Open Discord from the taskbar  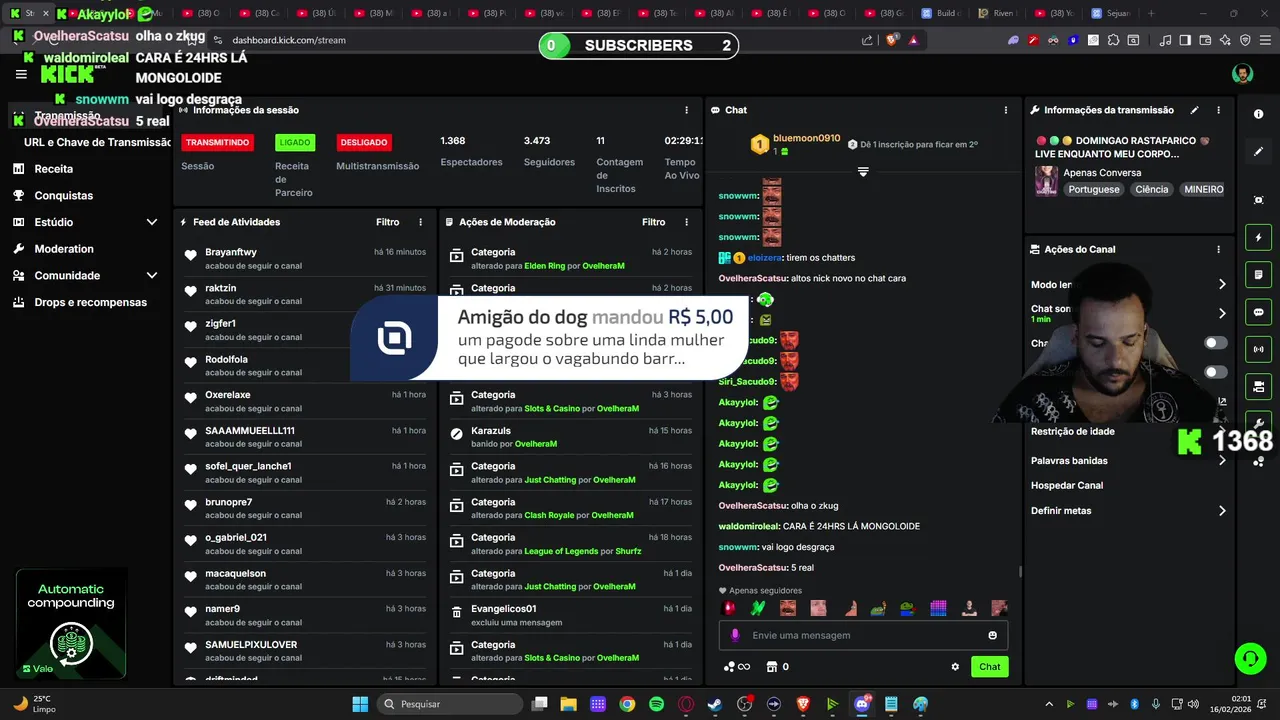[x=862, y=704]
